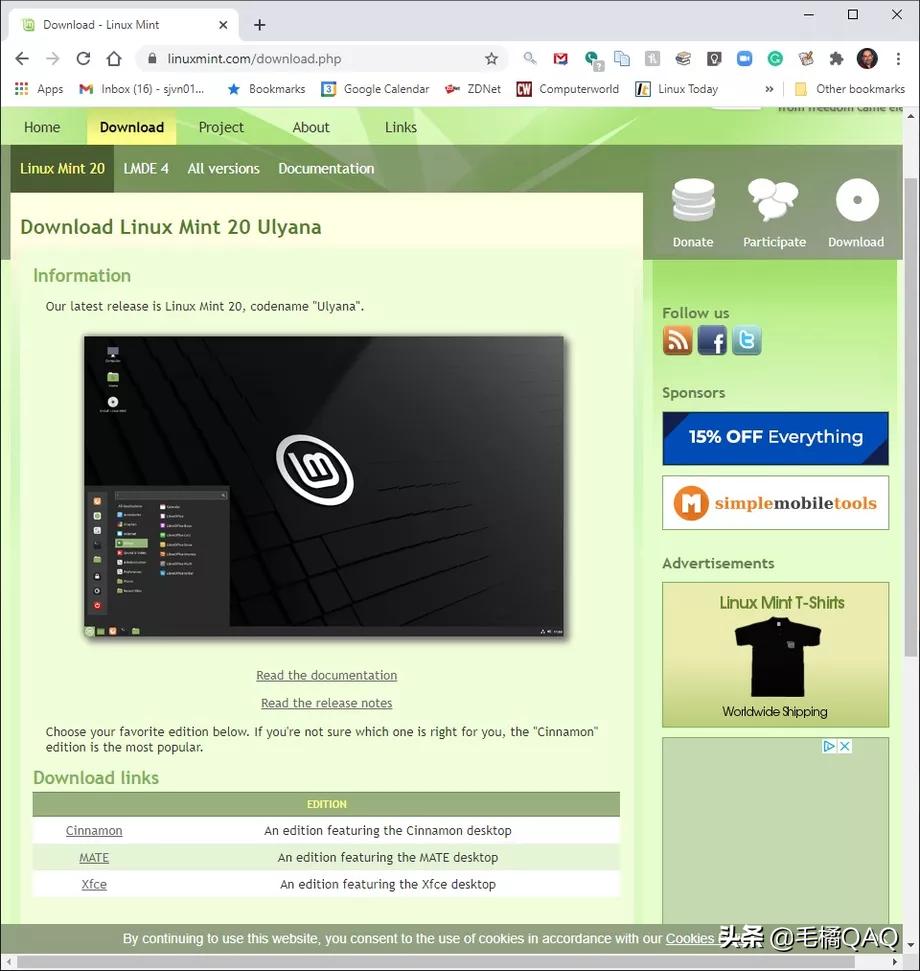Open the browser extensions puzzle icon
Image resolution: width=920 pixels, height=971 pixels.
[836, 59]
